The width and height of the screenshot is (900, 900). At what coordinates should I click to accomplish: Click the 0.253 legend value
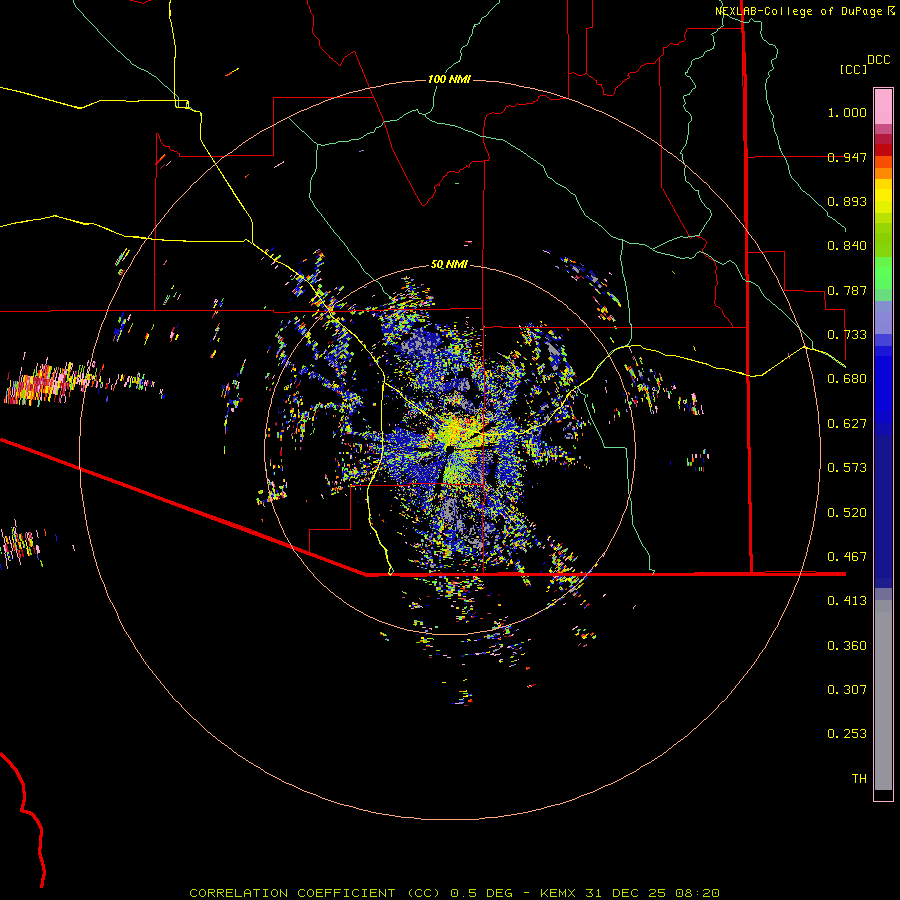tap(847, 734)
